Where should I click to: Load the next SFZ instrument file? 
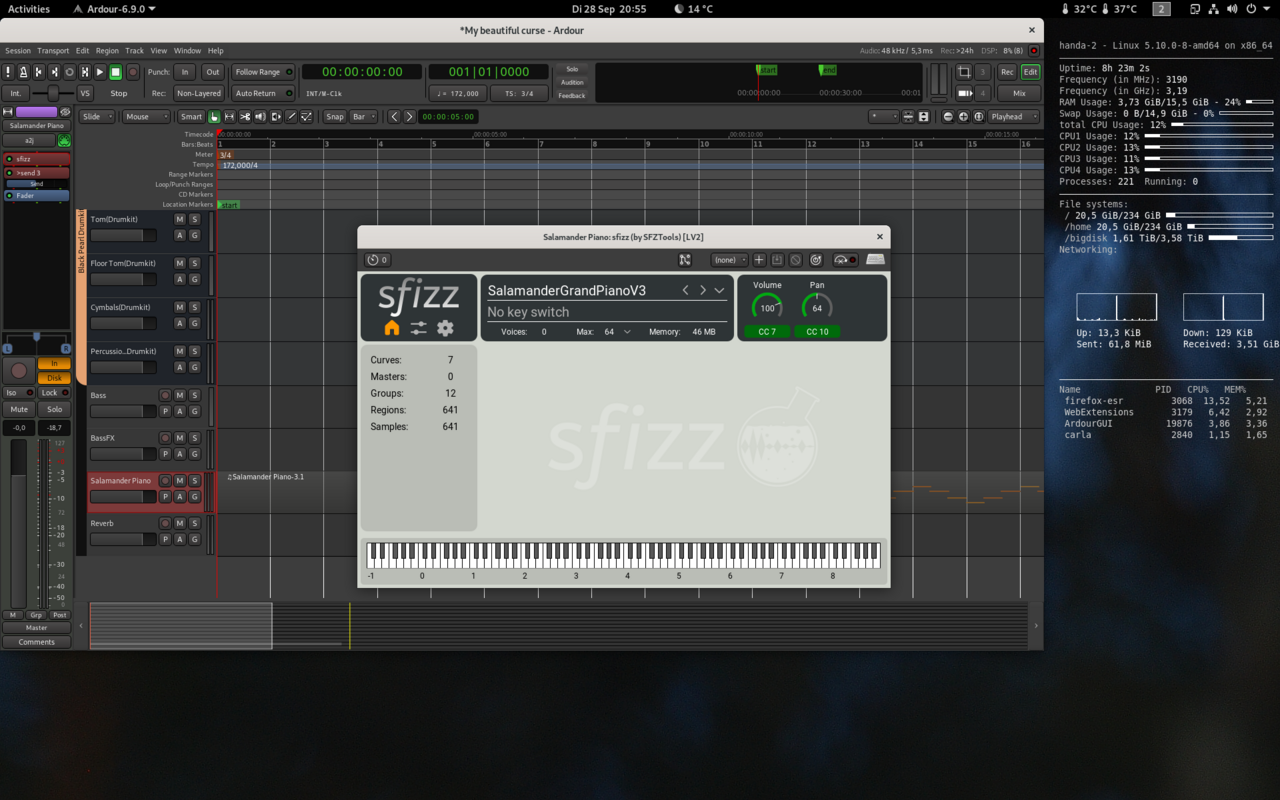[x=702, y=290]
